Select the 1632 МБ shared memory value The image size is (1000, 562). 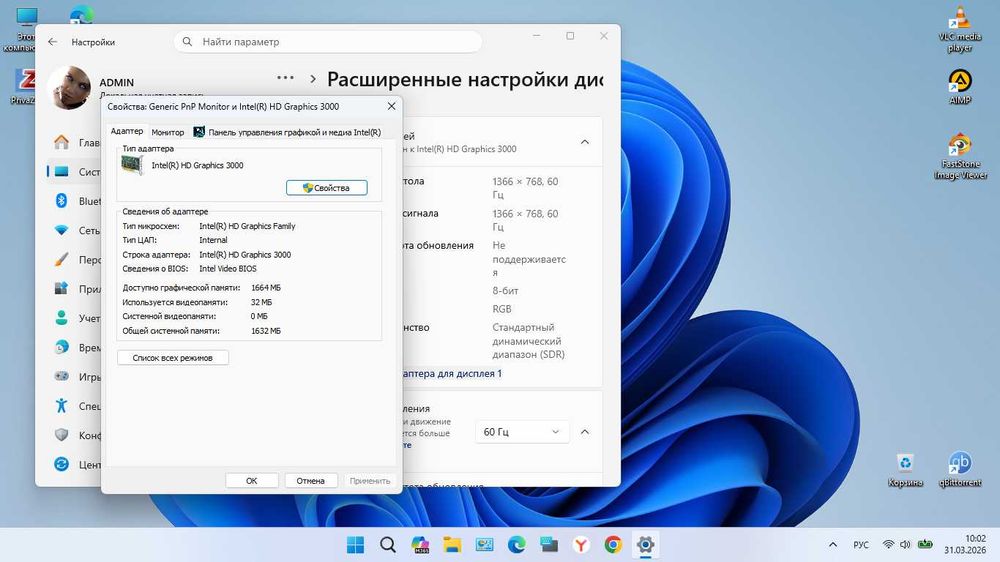pos(266,331)
